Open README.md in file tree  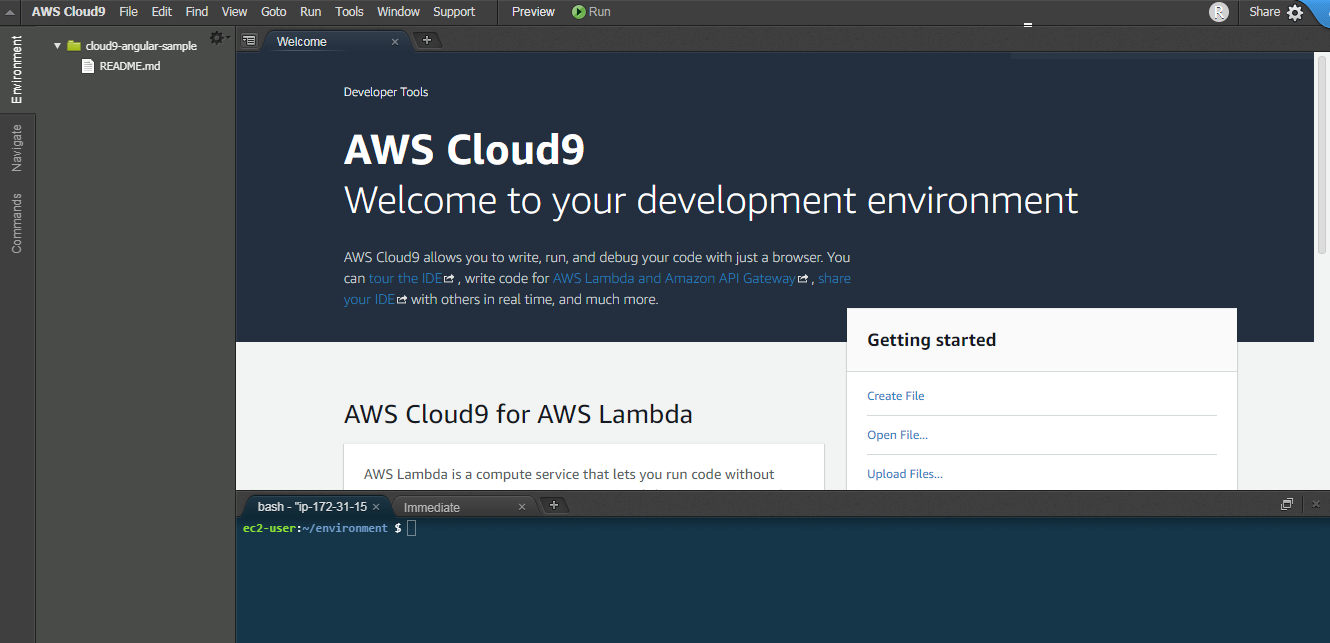pyautogui.click(x=130, y=66)
